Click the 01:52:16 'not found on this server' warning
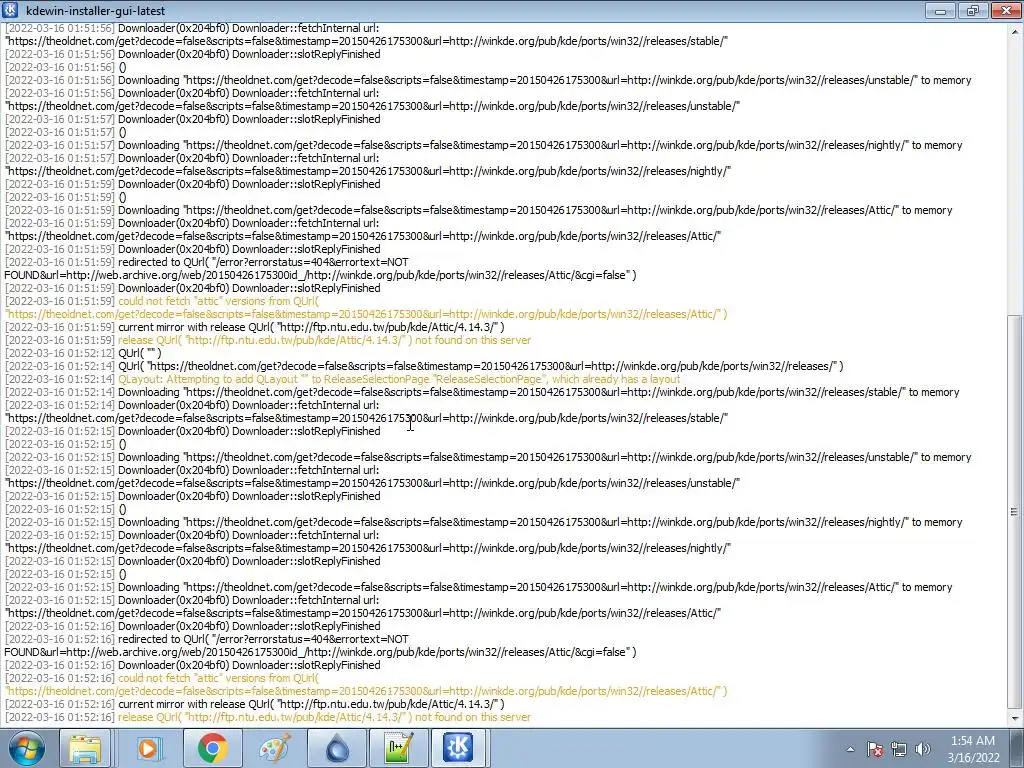The image size is (1024, 768). pyautogui.click(x=268, y=717)
